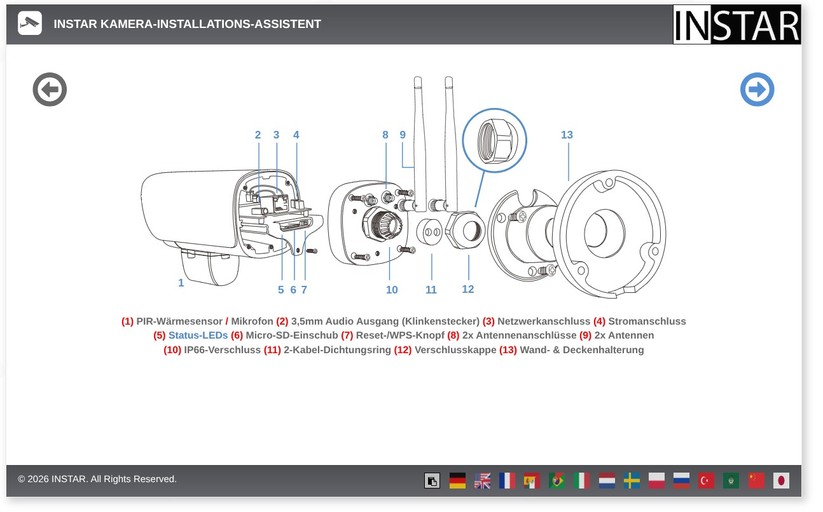Choose French using the French flag
823x512 pixels.
(507, 480)
